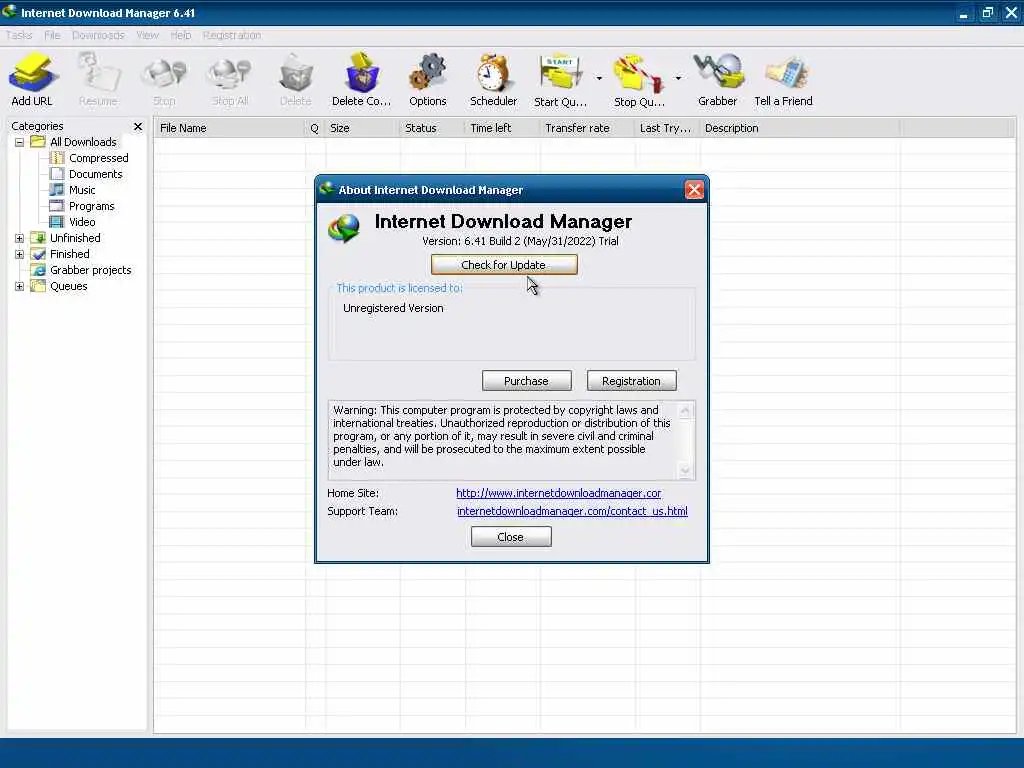This screenshot has width=1024, height=768.
Task: Expand the Queues tree node
Action: tap(20, 286)
